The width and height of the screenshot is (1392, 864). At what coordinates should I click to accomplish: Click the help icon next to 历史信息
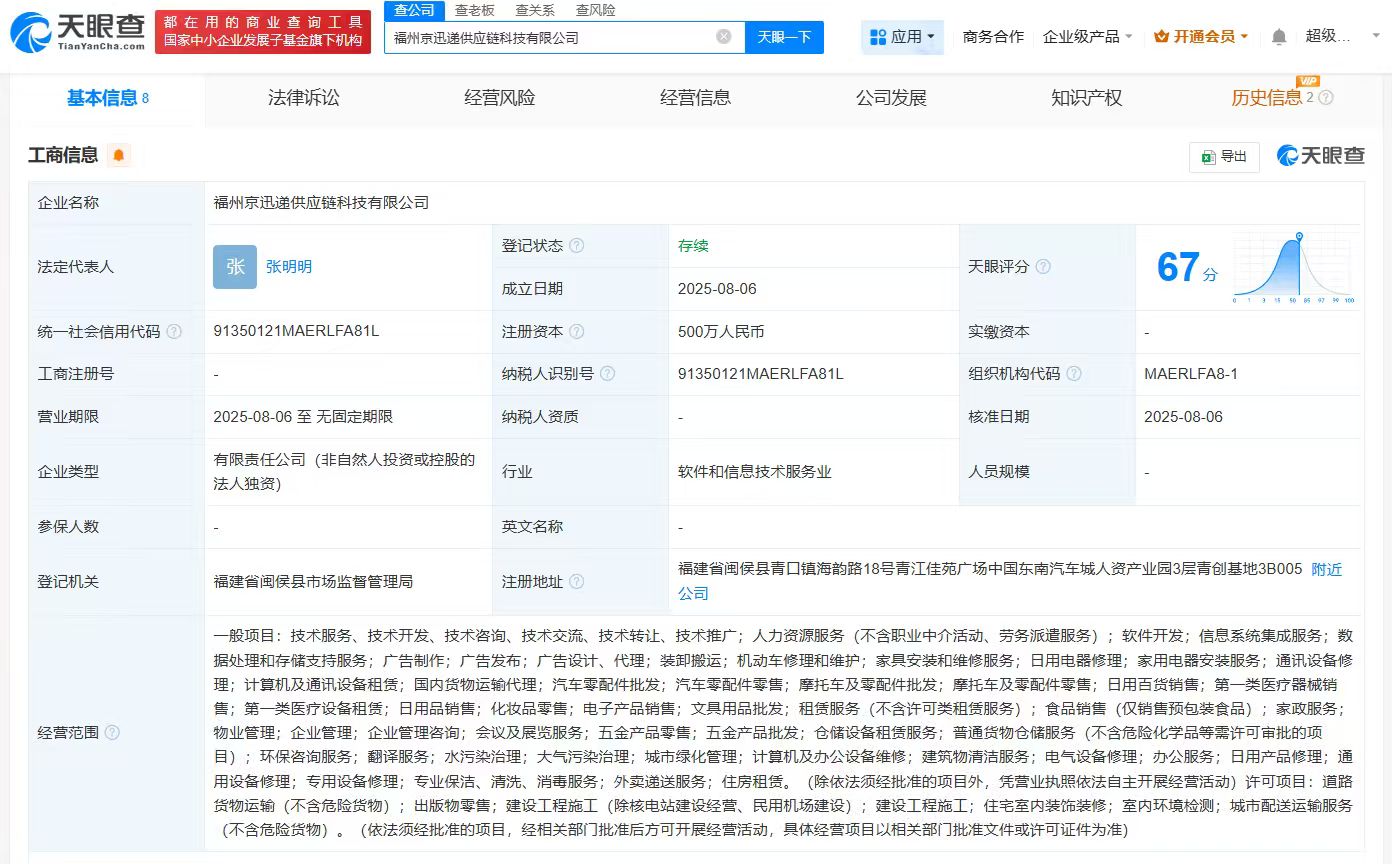pos(1326,98)
